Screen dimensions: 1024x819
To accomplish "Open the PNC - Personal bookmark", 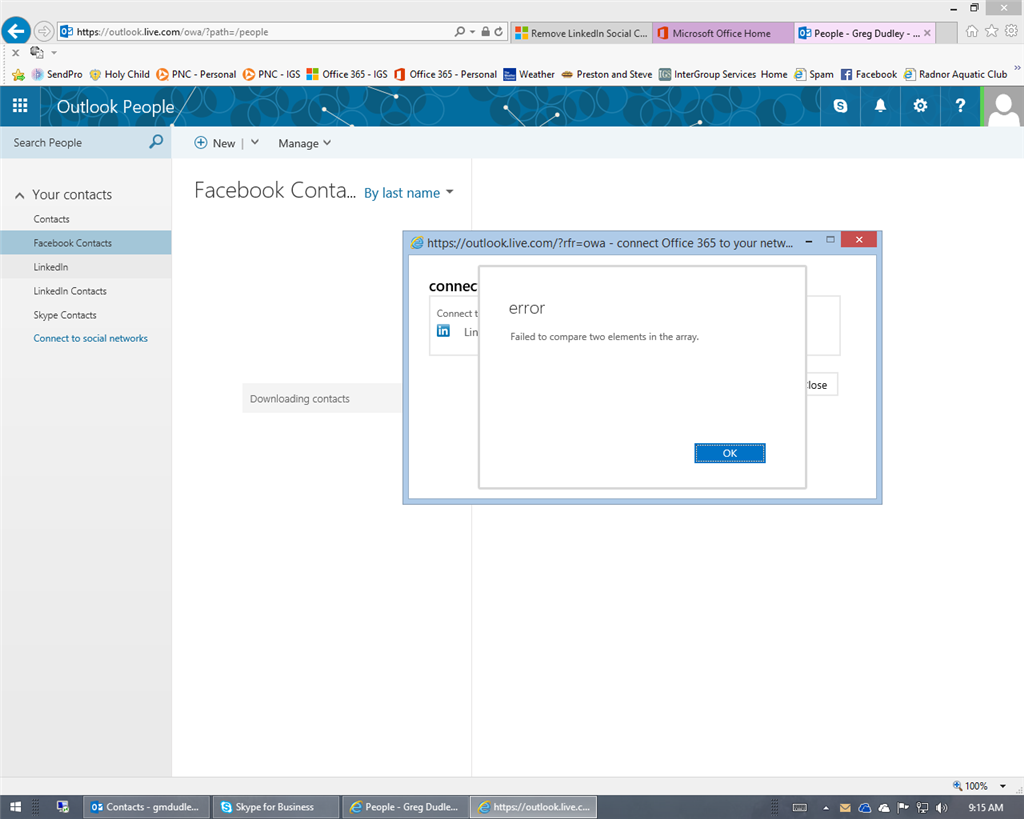I will point(196,74).
